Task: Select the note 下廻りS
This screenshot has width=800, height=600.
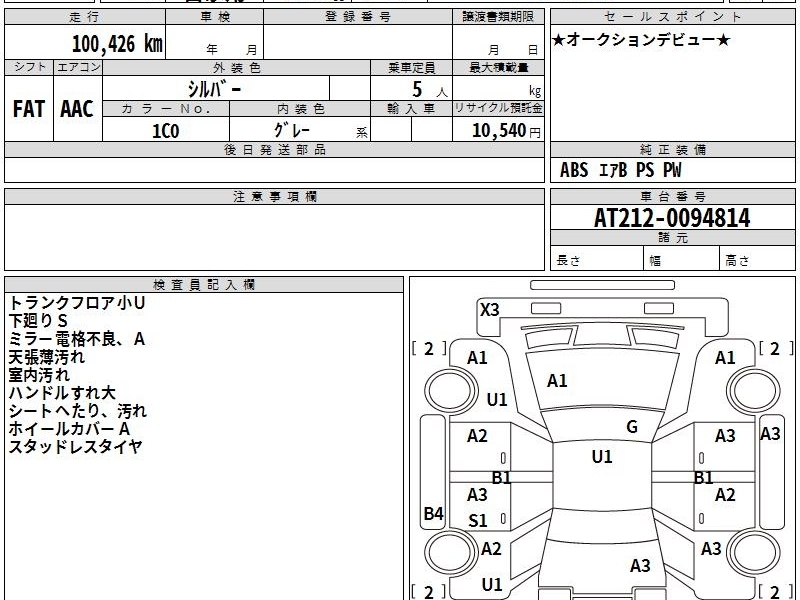Action: click(x=38, y=321)
